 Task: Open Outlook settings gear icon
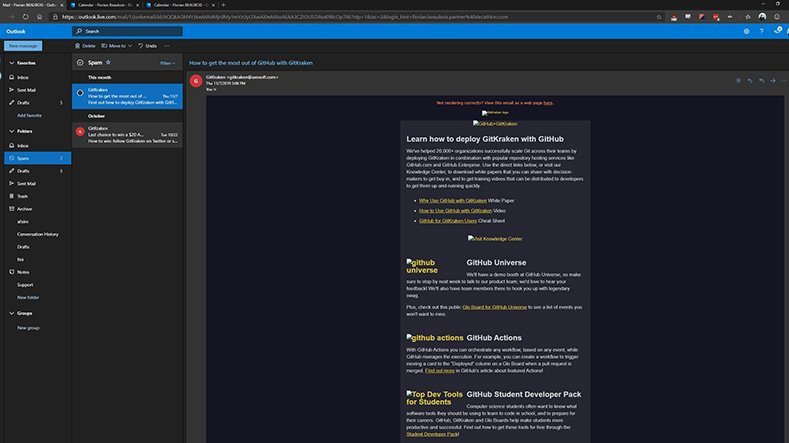(746, 31)
